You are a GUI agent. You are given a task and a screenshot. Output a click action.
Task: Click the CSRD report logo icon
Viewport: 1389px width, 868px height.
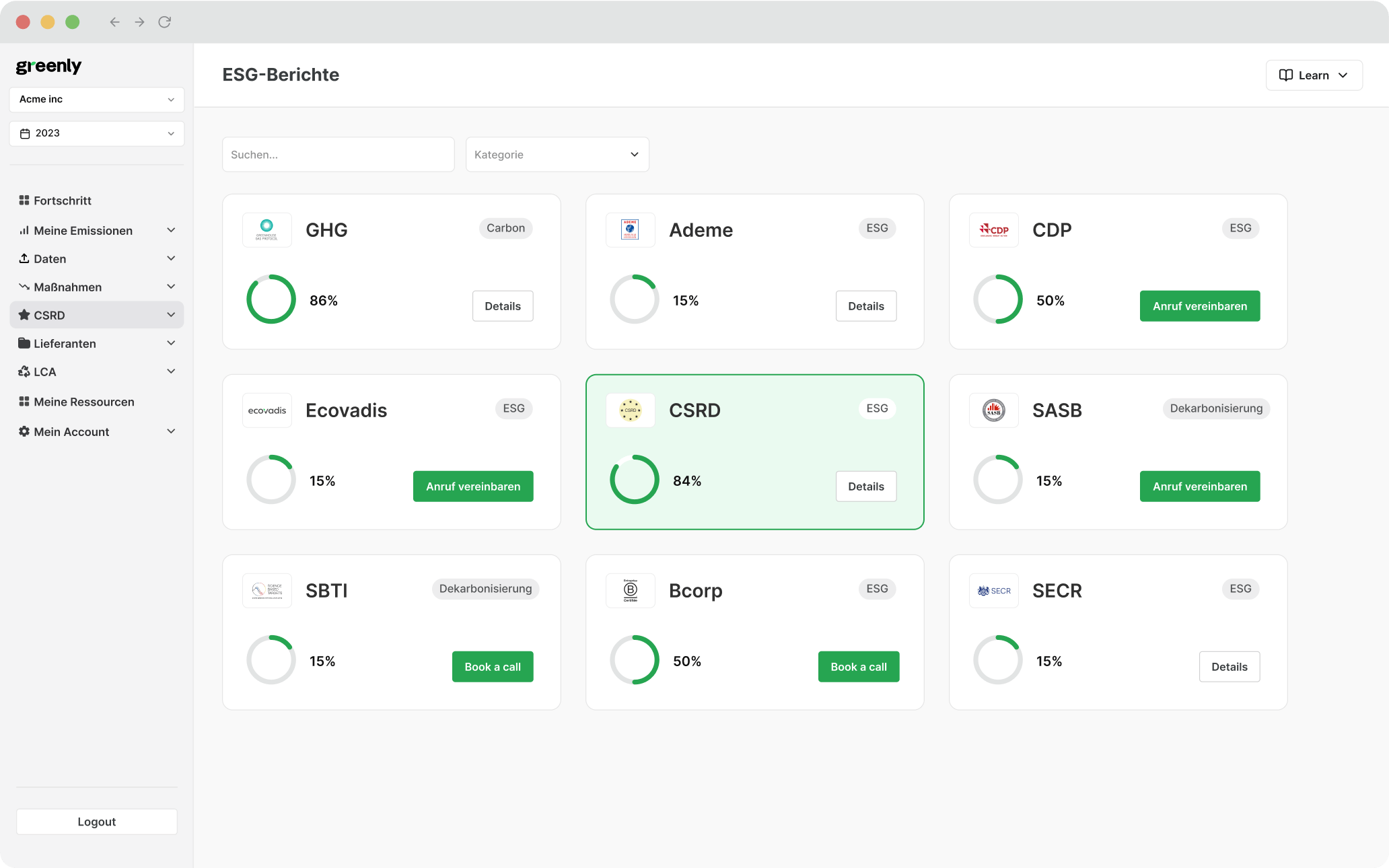click(629, 409)
